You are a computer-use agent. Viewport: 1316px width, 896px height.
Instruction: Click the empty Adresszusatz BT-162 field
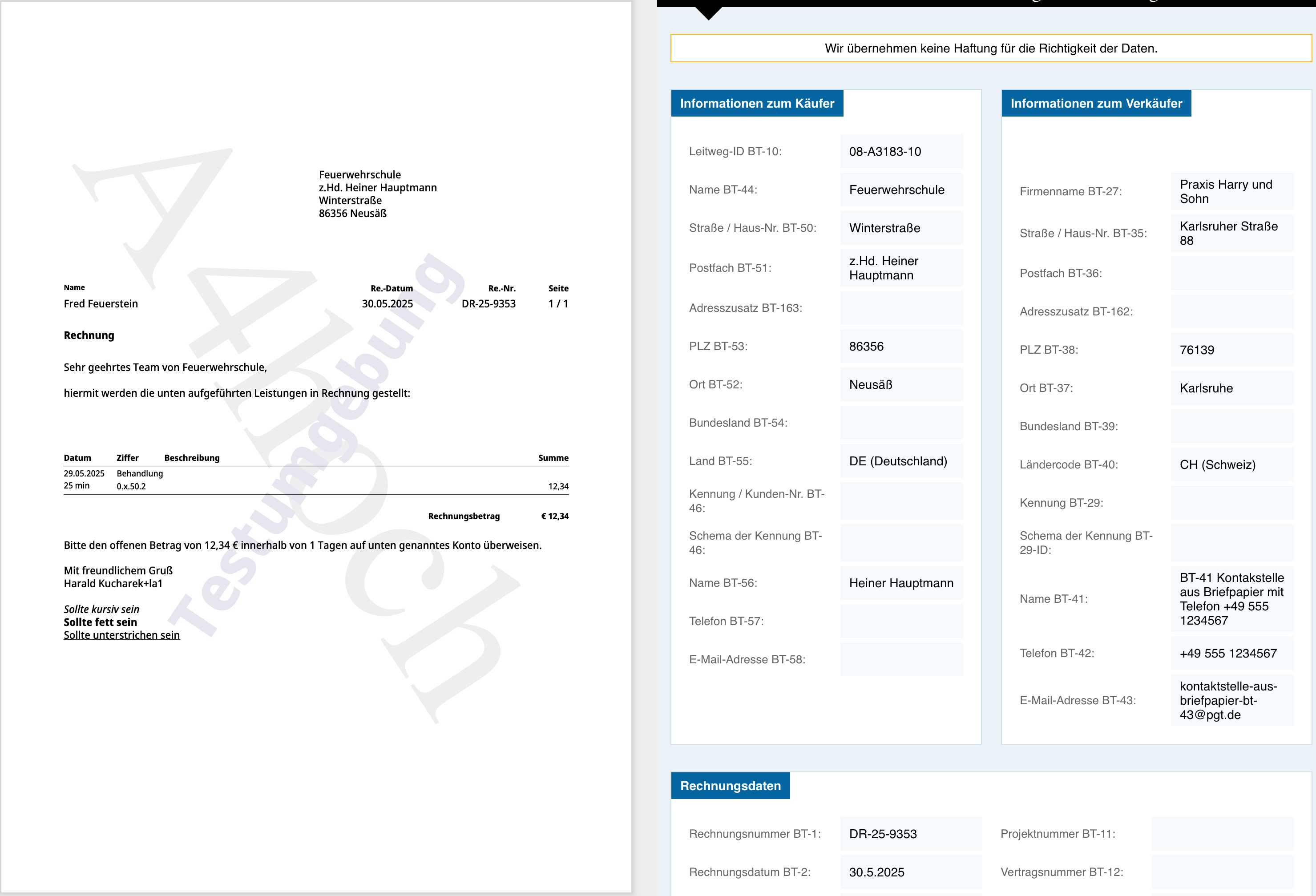pos(1231,311)
